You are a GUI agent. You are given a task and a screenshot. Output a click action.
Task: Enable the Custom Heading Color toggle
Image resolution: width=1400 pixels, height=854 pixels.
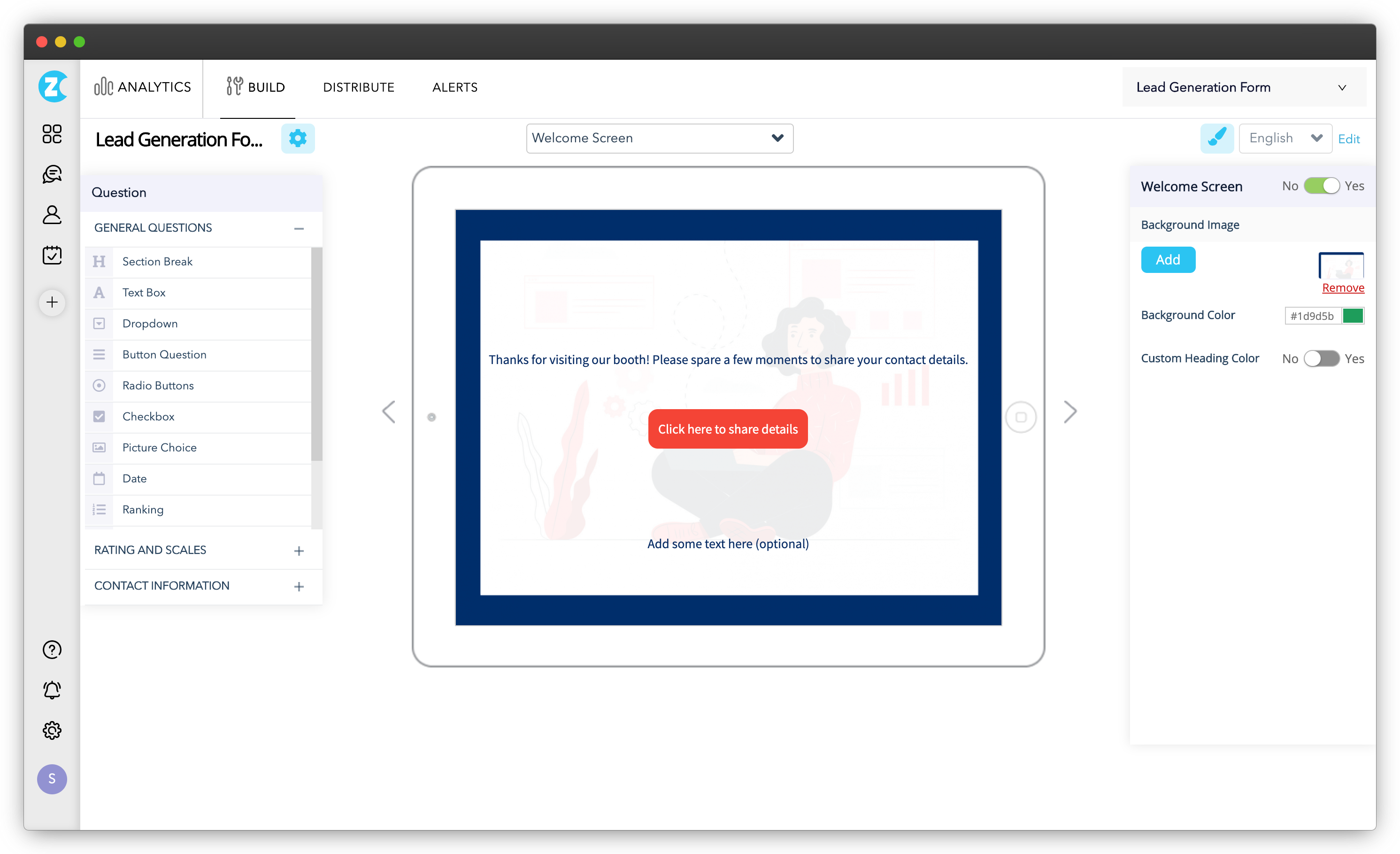coord(1321,358)
